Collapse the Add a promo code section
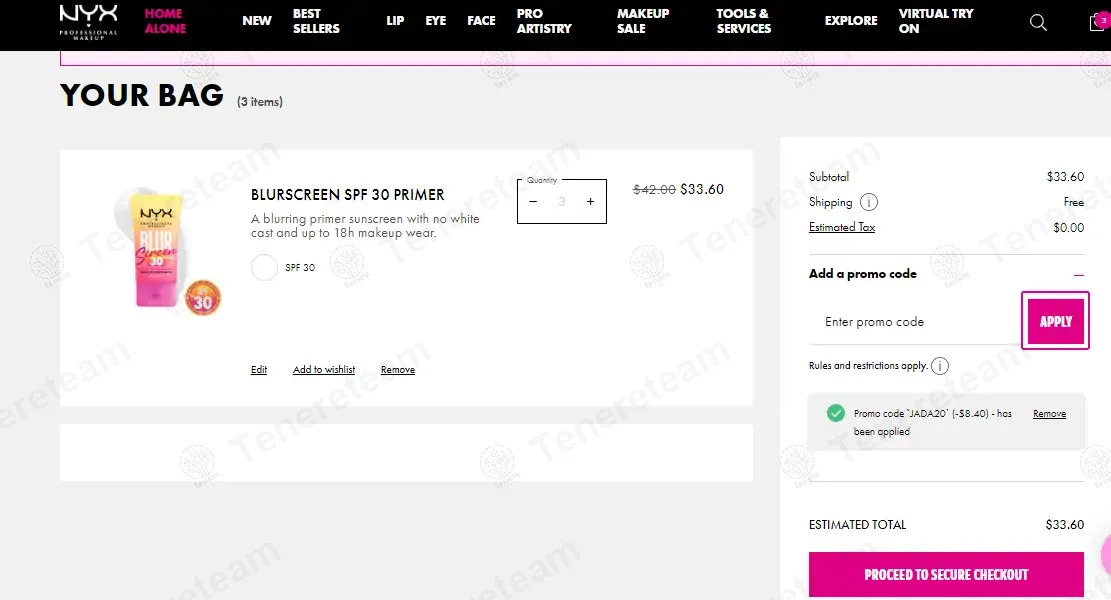This screenshot has width=1111, height=600. point(1078,274)
